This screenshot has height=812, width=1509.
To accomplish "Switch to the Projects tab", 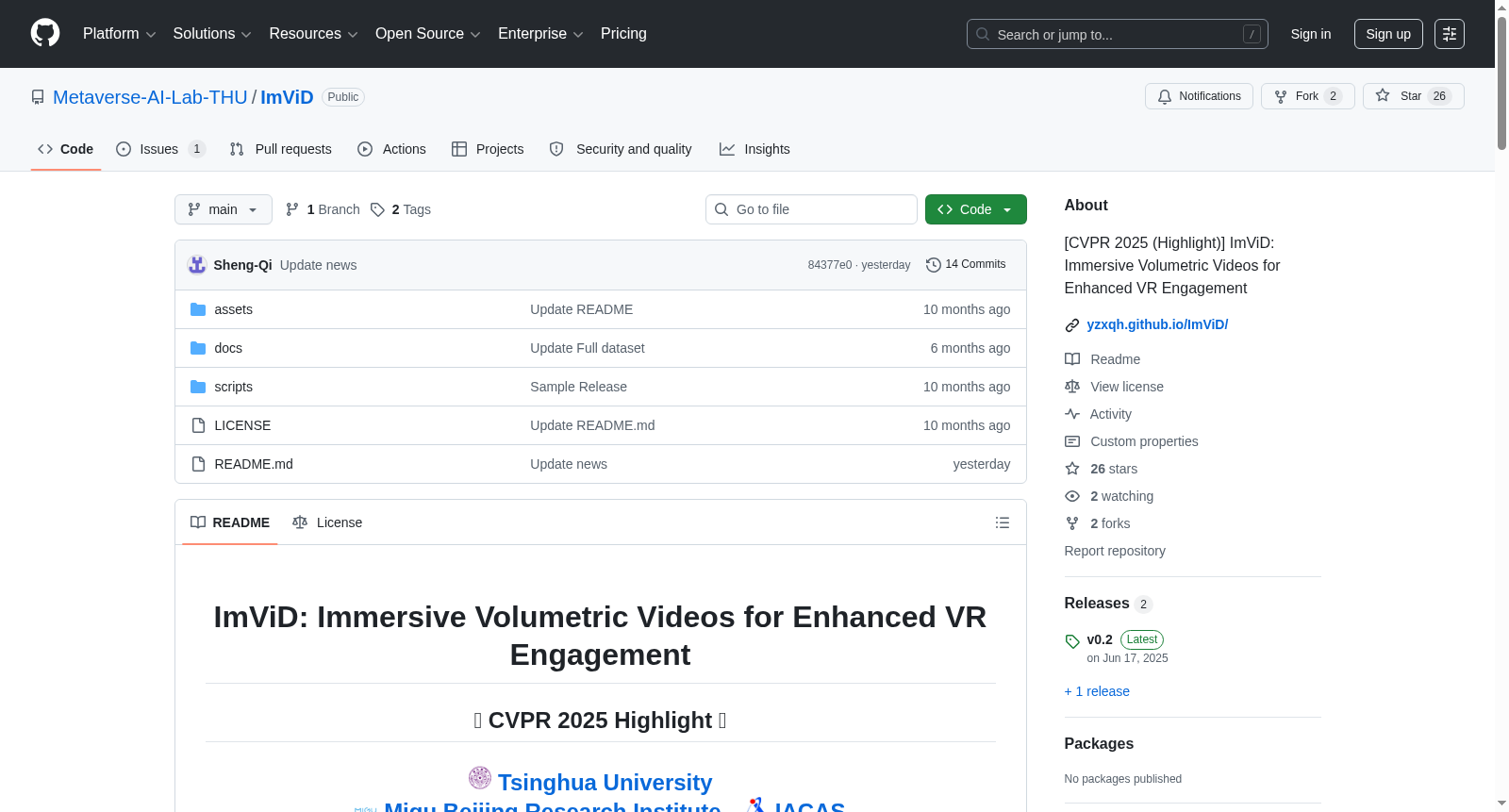I will [488, 149].
